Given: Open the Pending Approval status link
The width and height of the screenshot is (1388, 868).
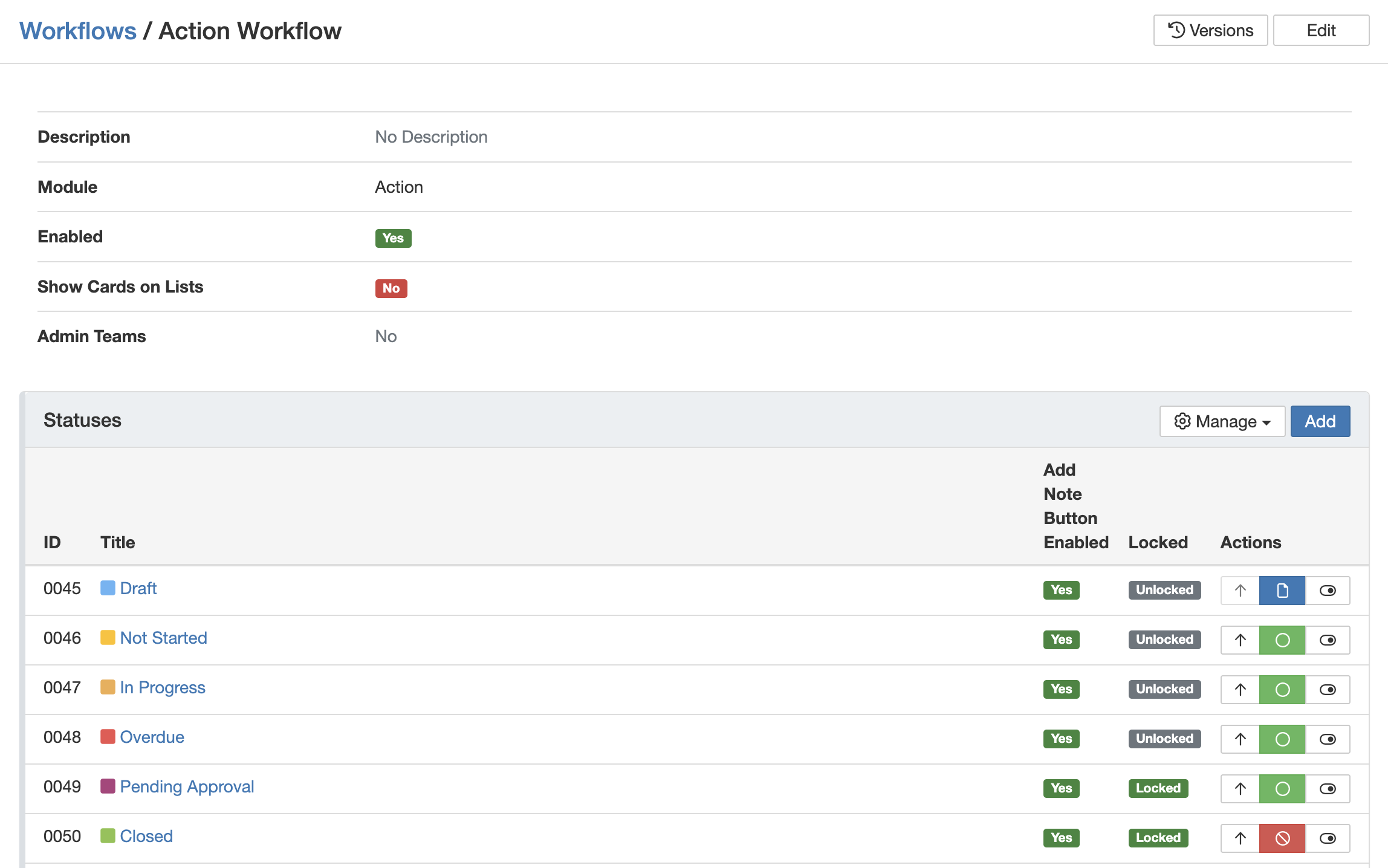Looking at the screenshot, I should 187,786.
